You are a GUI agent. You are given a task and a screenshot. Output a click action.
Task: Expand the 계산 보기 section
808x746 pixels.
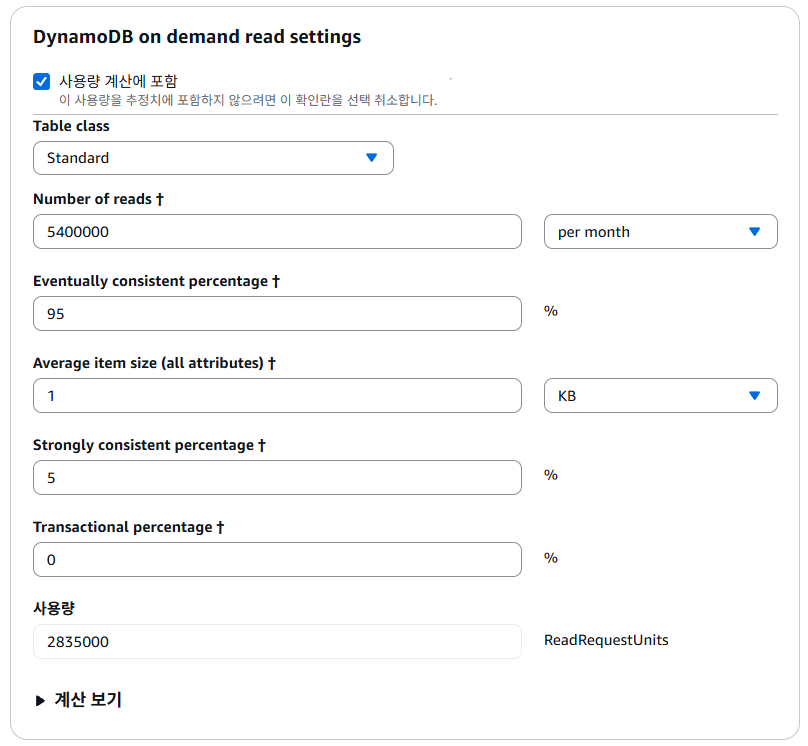click(78, 700)
